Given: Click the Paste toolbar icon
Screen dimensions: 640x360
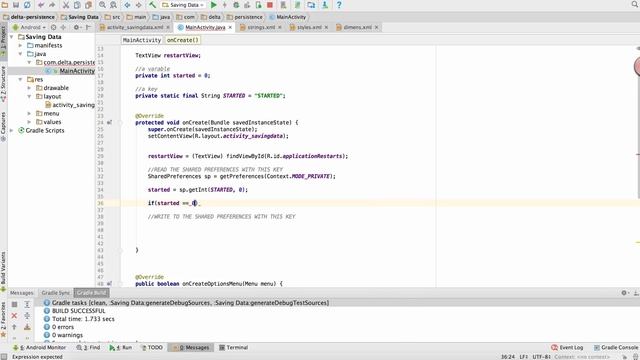Looking at the screenshot, I should (88, 5).
